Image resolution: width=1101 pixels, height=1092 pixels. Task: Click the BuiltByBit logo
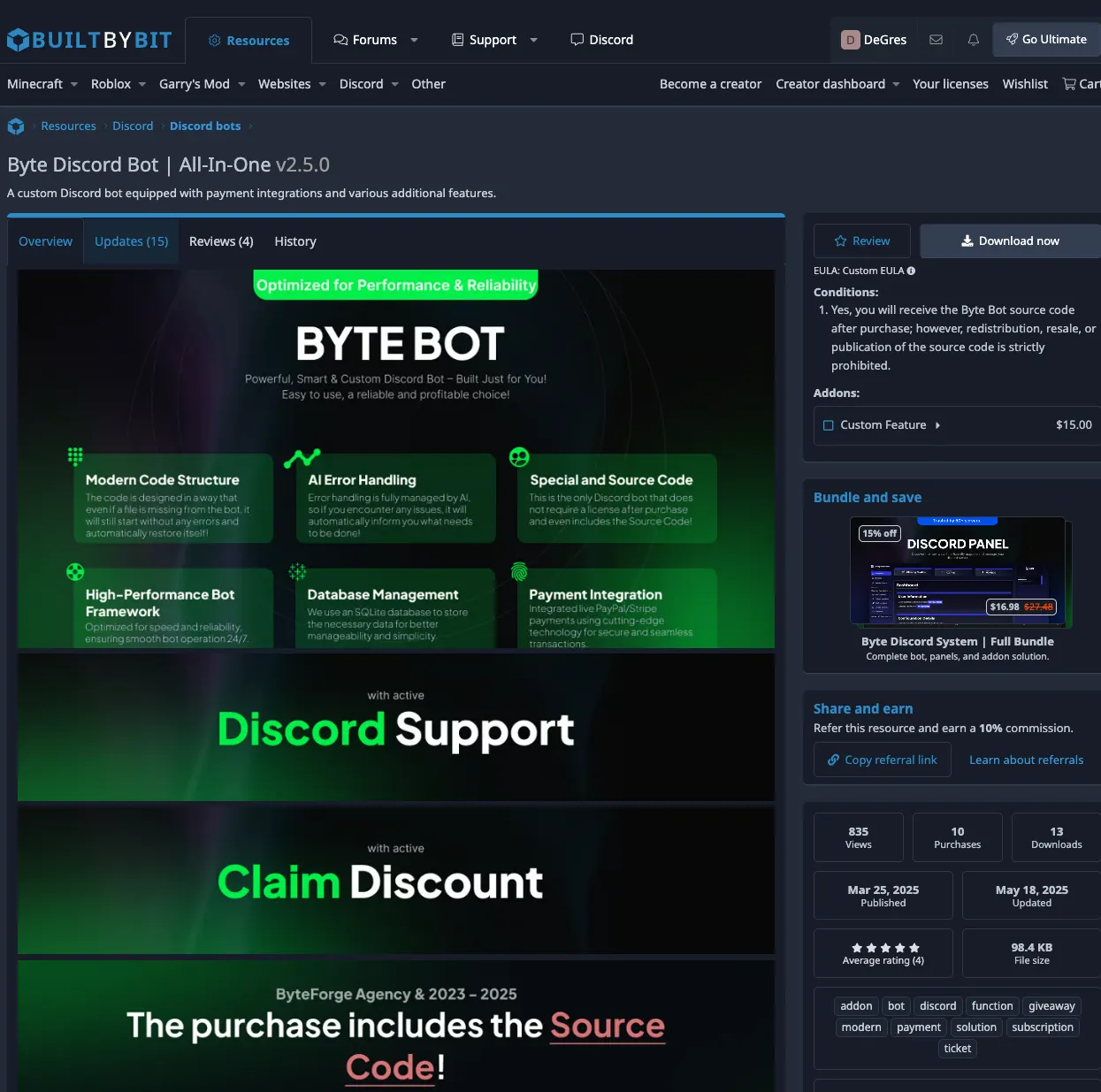pos(89,40)
